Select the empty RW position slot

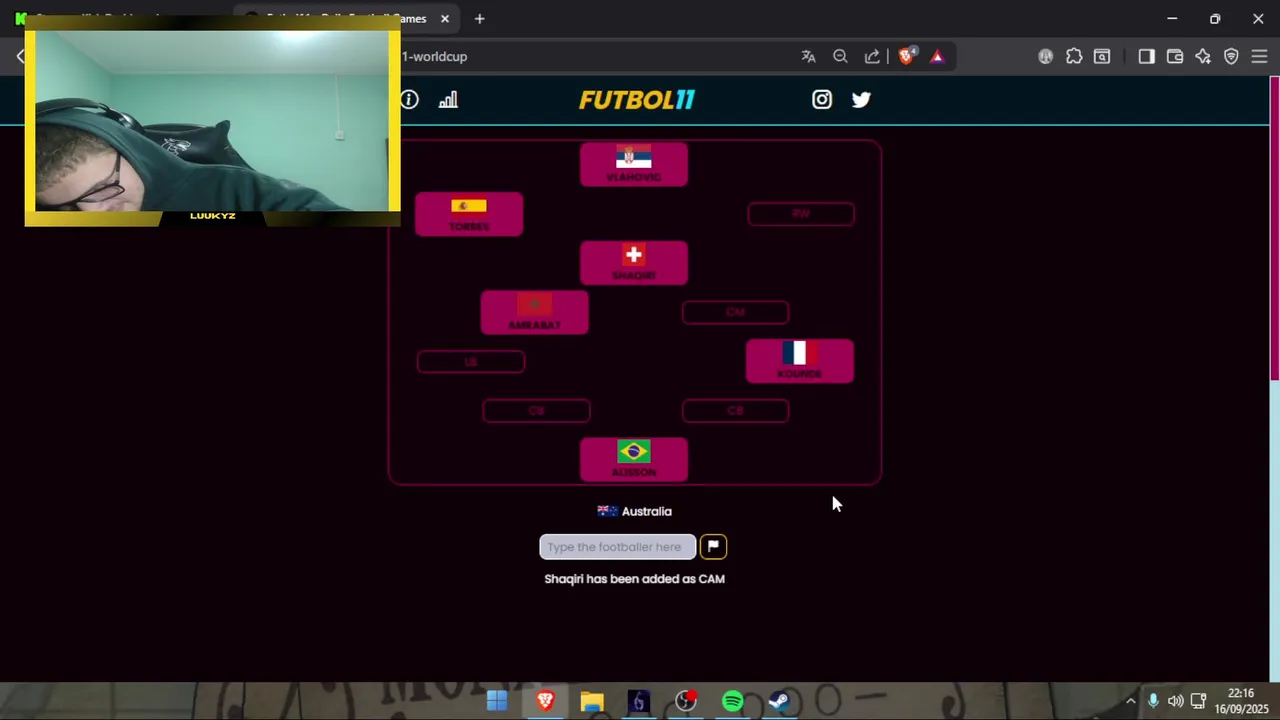[x=801, y=214]
